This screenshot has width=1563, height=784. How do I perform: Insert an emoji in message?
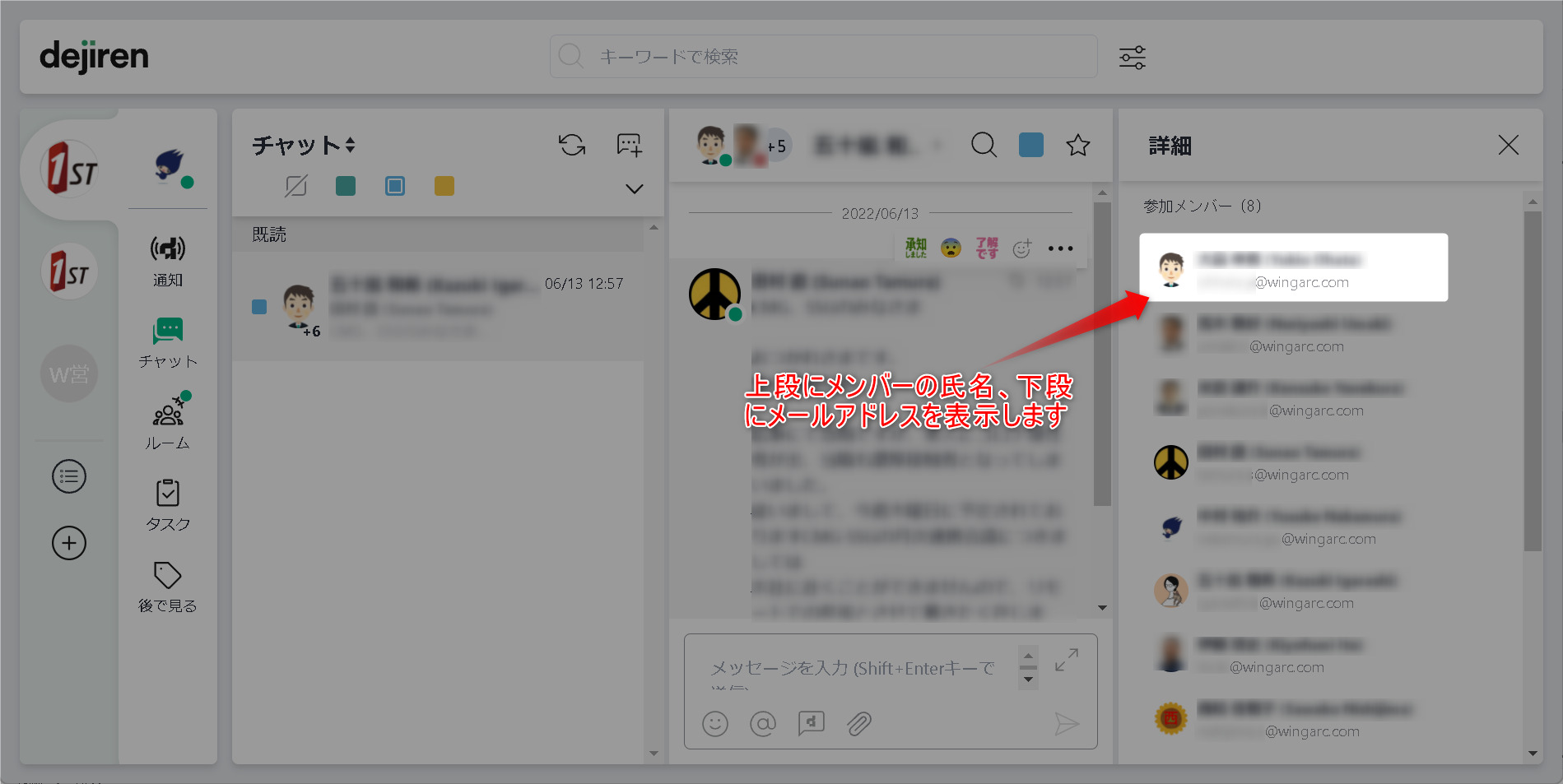[715, 724]
